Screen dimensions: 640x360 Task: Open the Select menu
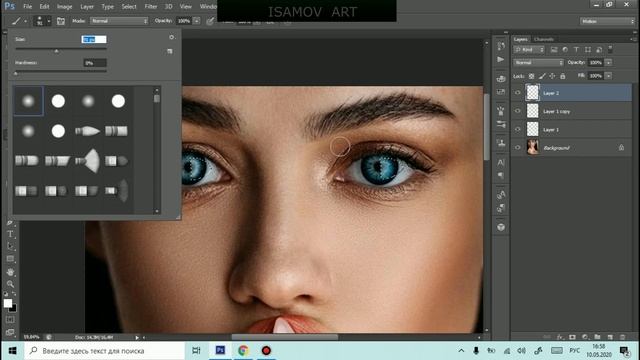[x=129, y=7]
